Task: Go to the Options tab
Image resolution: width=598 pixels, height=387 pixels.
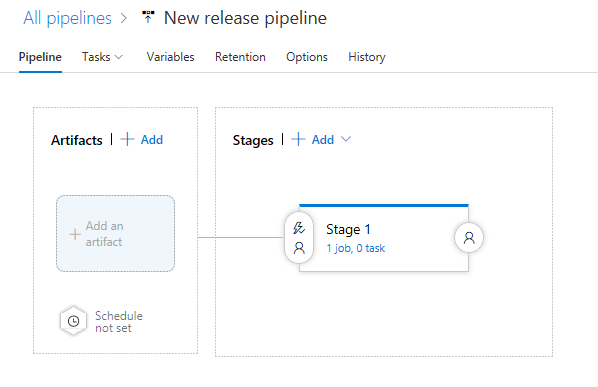Action: (x=307, y=57)
